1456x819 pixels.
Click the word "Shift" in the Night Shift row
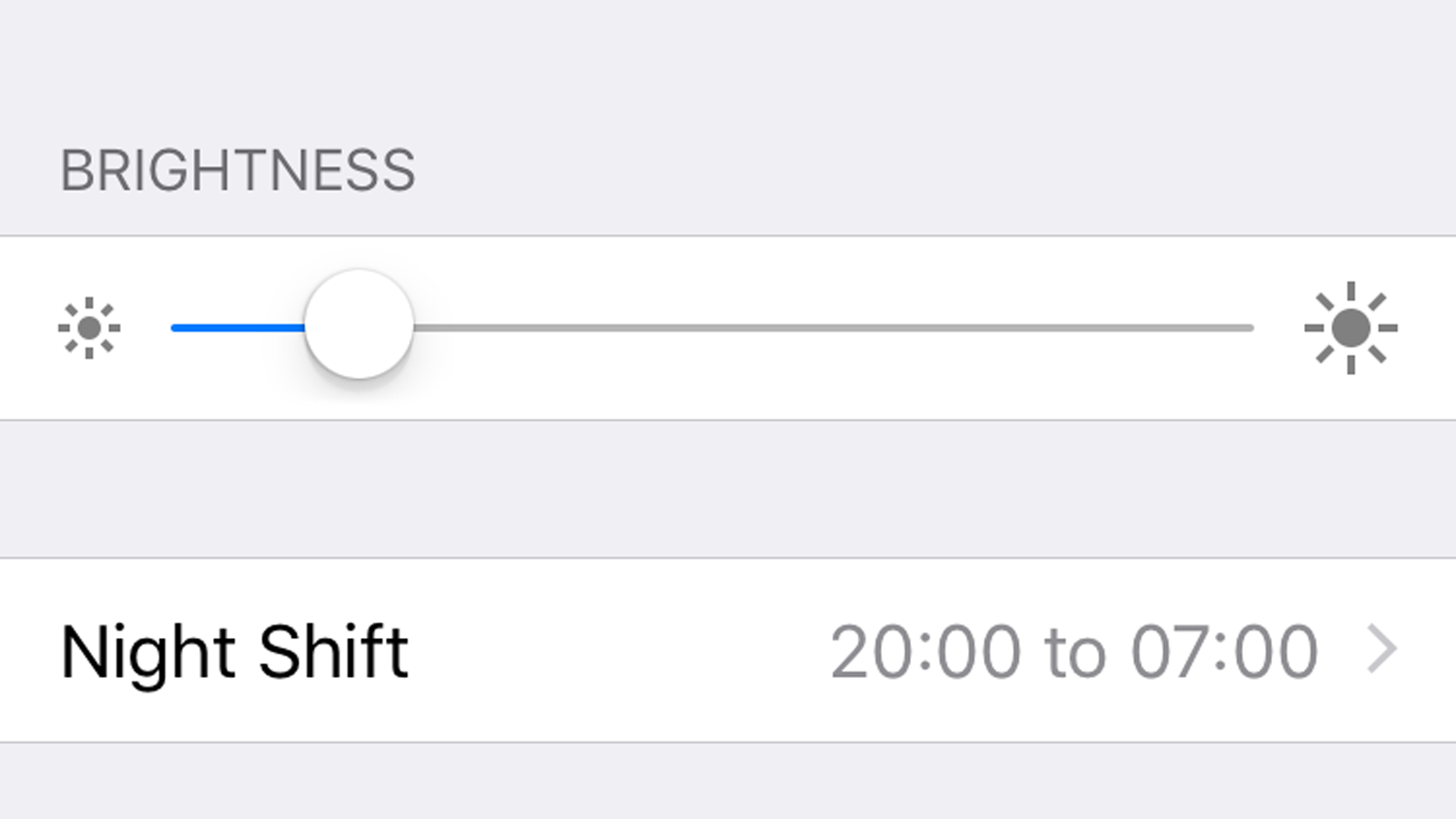point(333,652)
